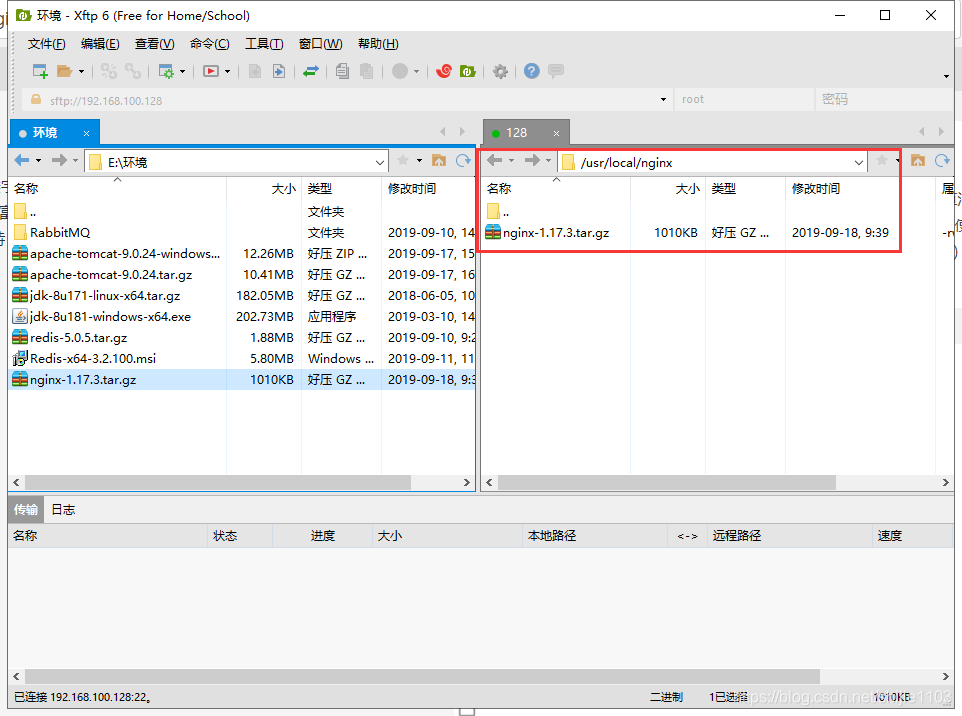This screenshot has width=962, height=716.
Task: Close the 环境 tab
Action: 87,133
